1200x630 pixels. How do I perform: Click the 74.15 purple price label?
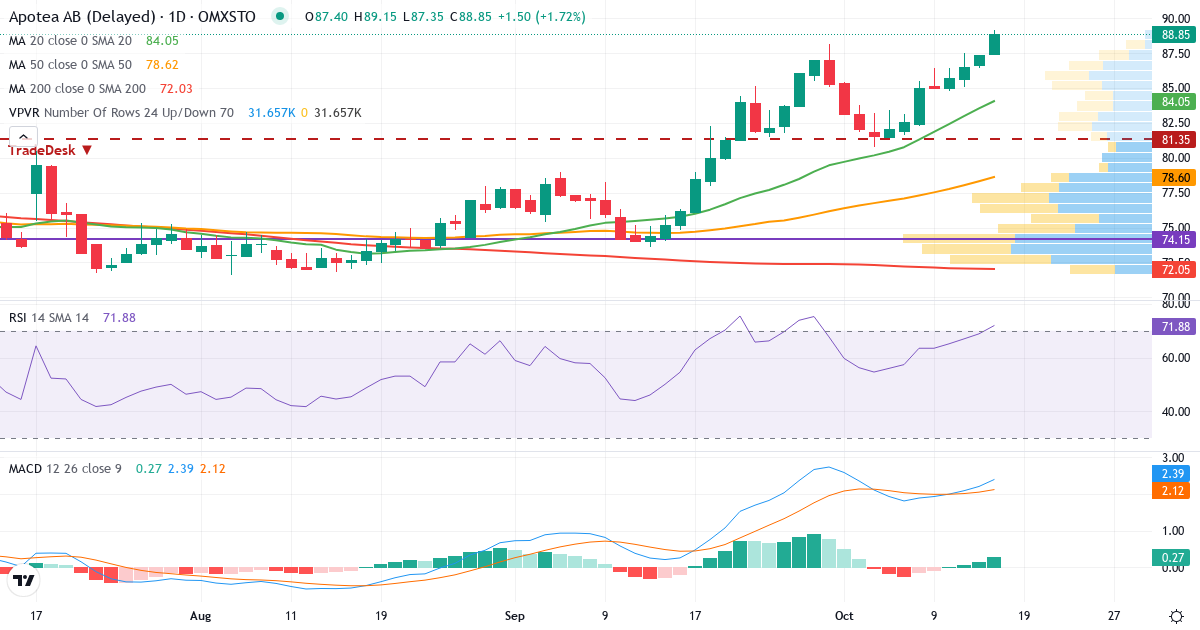click(x=1174, y=240)
